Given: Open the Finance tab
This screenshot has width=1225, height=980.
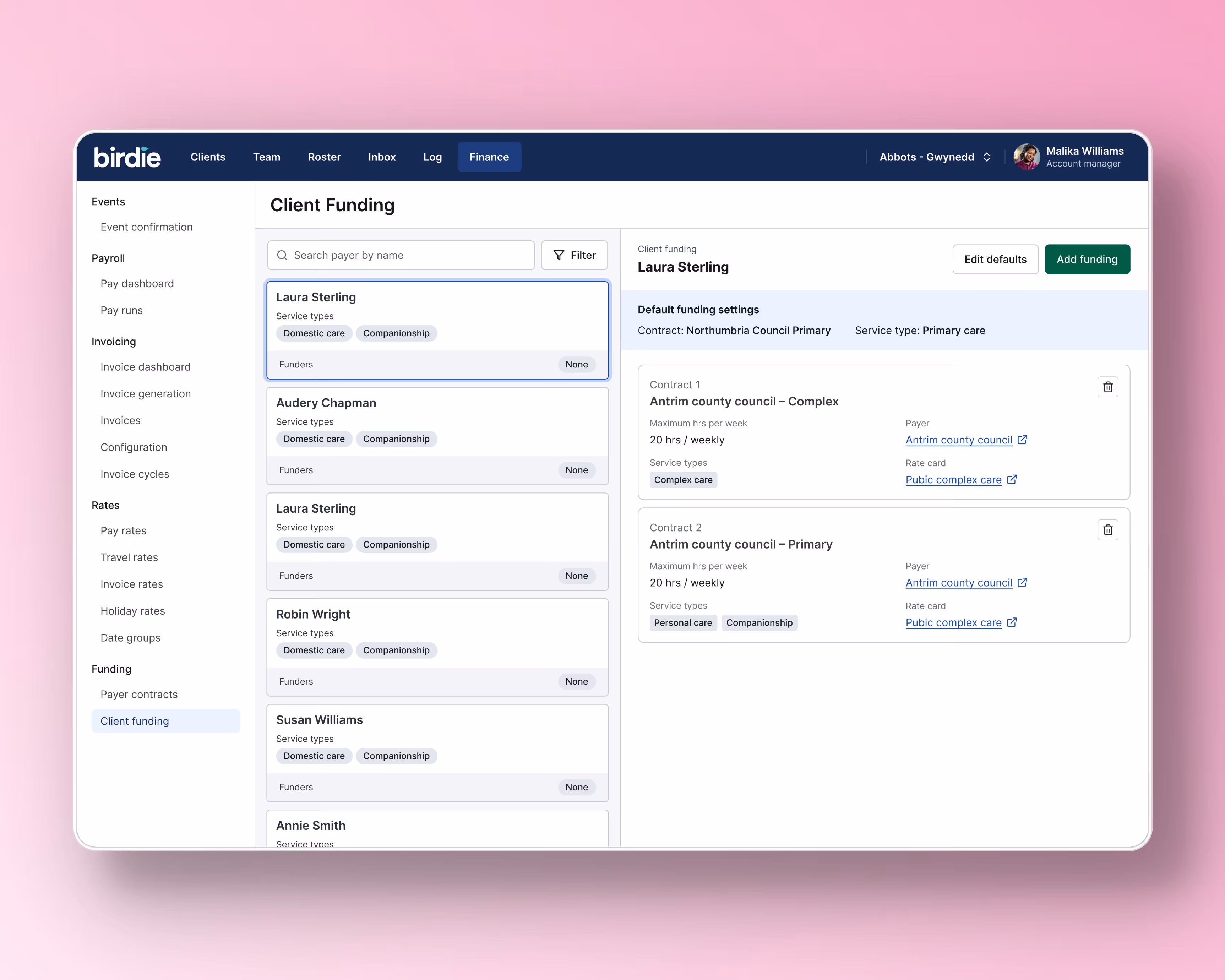Looking at the screenshot, I should point(489,157).
